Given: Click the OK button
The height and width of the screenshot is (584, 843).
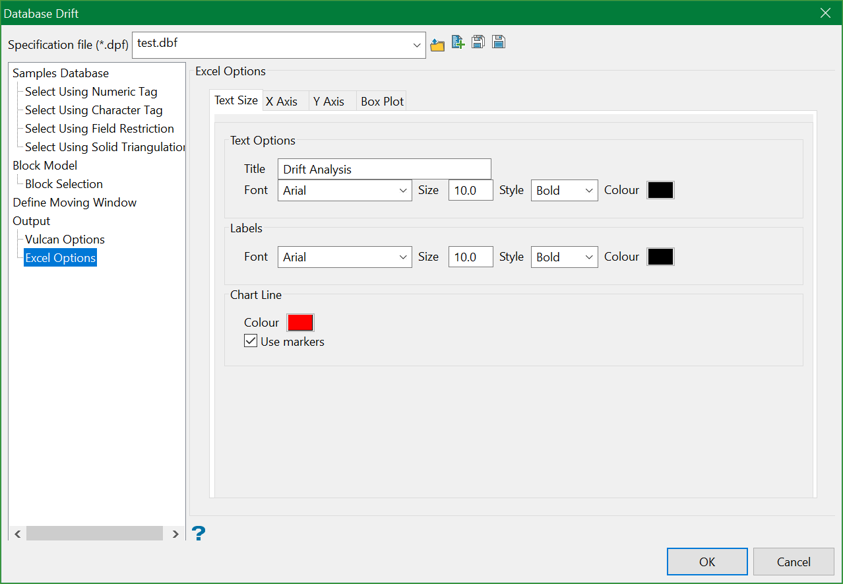Looking at the screenshot, I should [x=707, y=561].
